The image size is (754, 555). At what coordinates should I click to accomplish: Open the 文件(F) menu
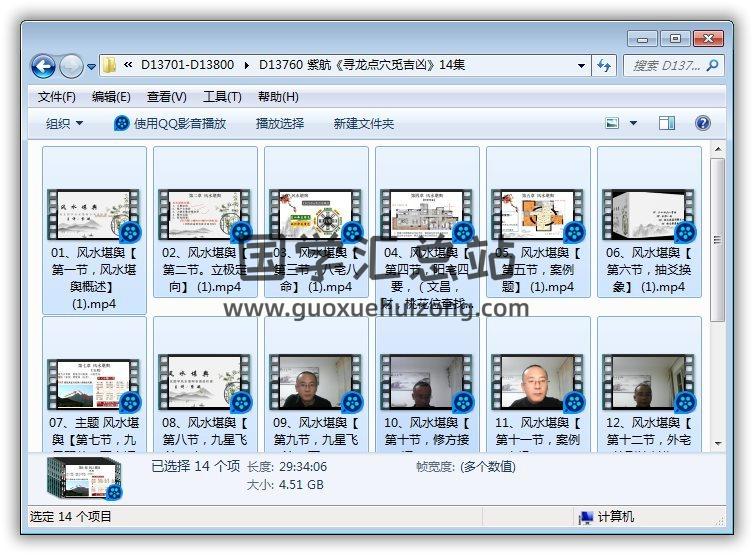tap(57, 97)
